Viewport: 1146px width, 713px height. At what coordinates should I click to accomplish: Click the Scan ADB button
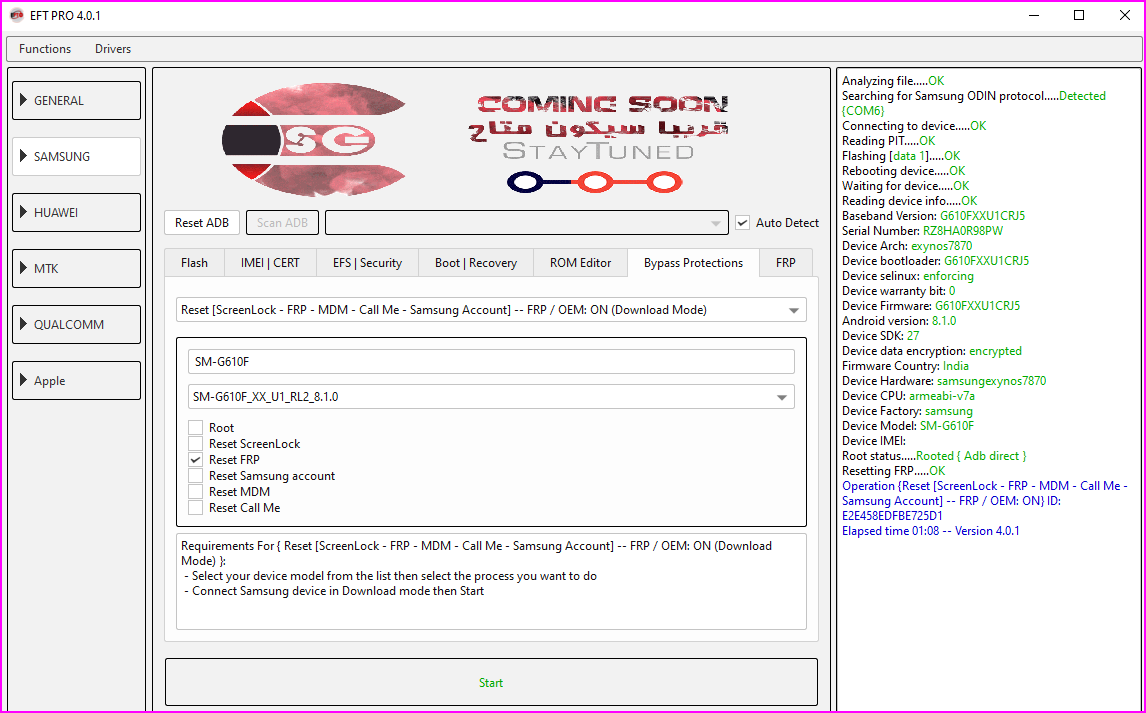pyautogui.click(x=282, y=223)
